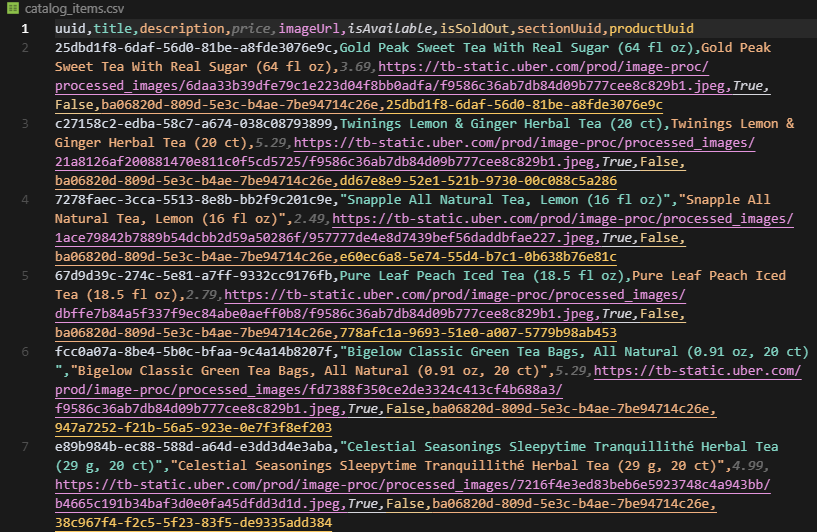Click the 'productUuid' header column
Viewport: 817px width, 532px height.
(651, 29)
